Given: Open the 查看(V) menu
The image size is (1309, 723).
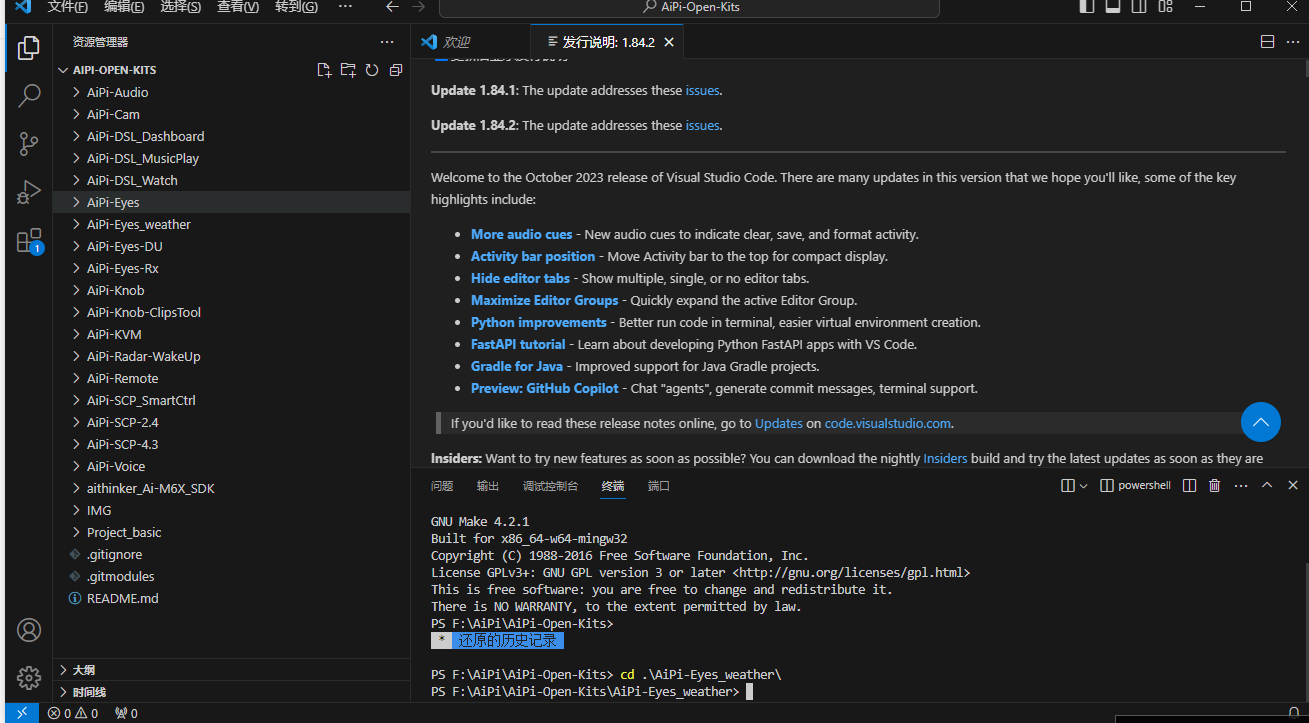Looking at the screenshot, I should coord(238,7).
